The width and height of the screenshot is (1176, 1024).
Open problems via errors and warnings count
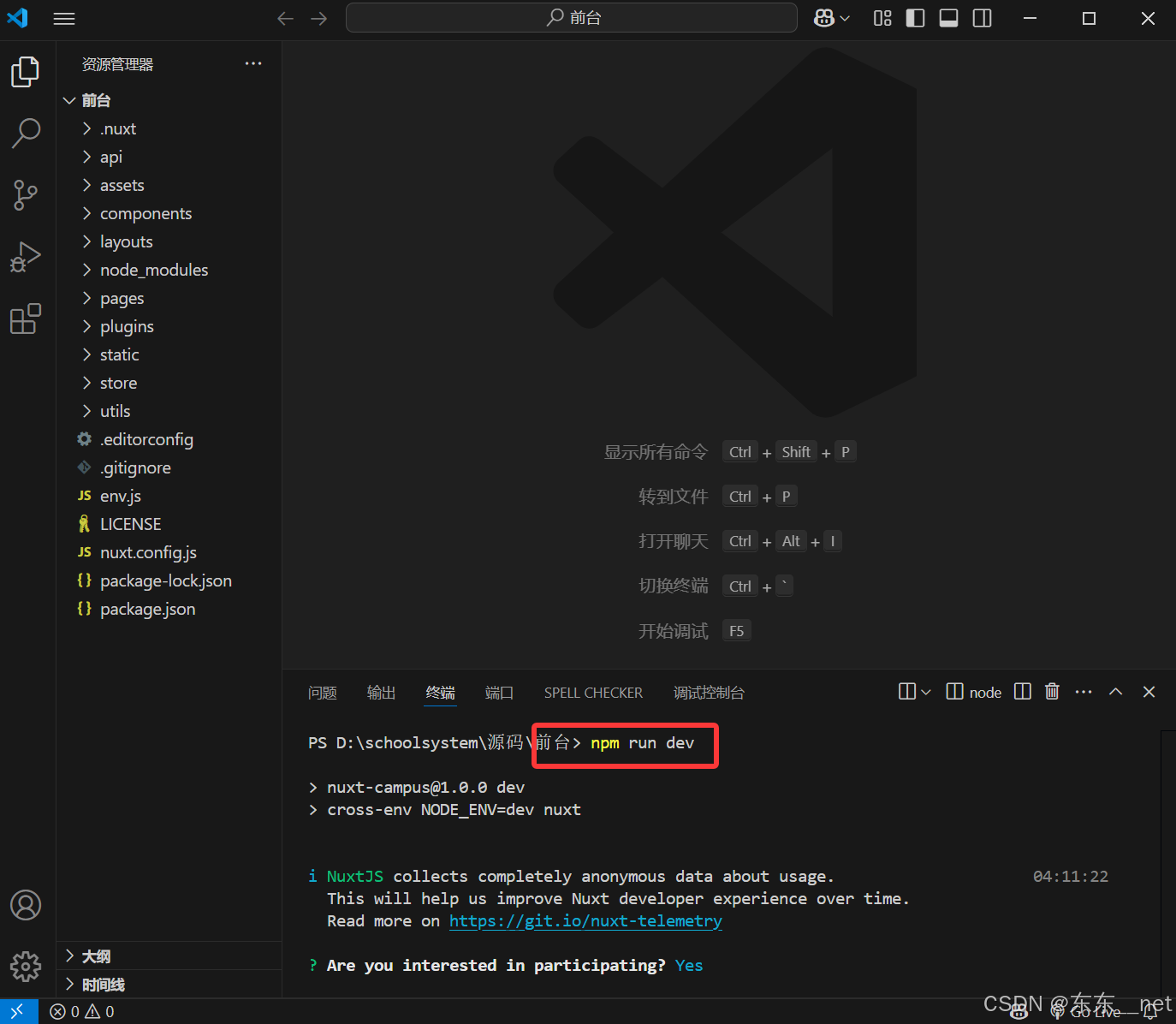click(82, 1011)
